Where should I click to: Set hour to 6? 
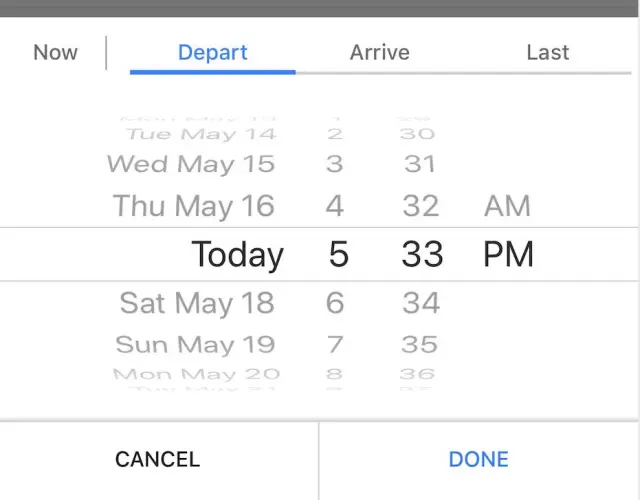coord(335,302)
